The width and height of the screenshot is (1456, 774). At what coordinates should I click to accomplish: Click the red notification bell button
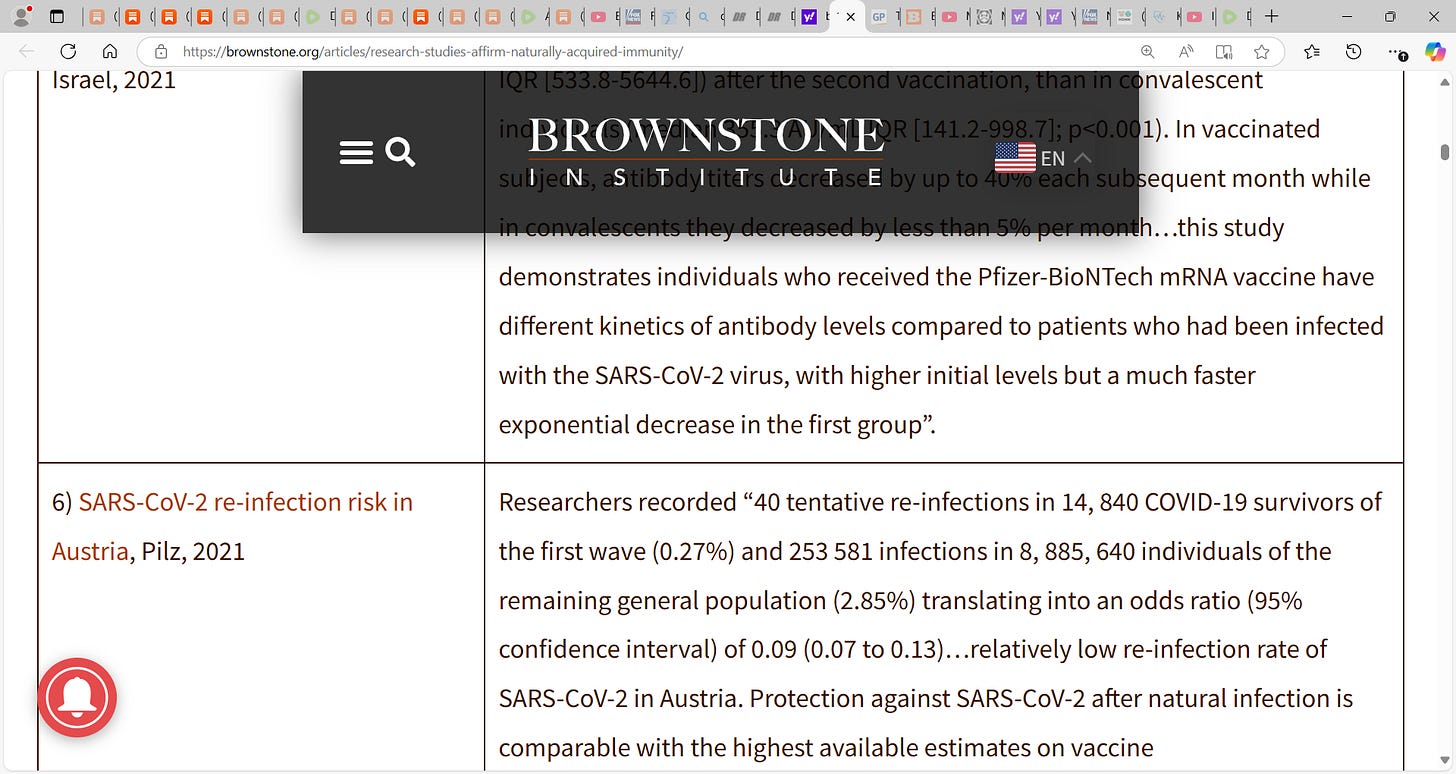[x=78, y=698]
